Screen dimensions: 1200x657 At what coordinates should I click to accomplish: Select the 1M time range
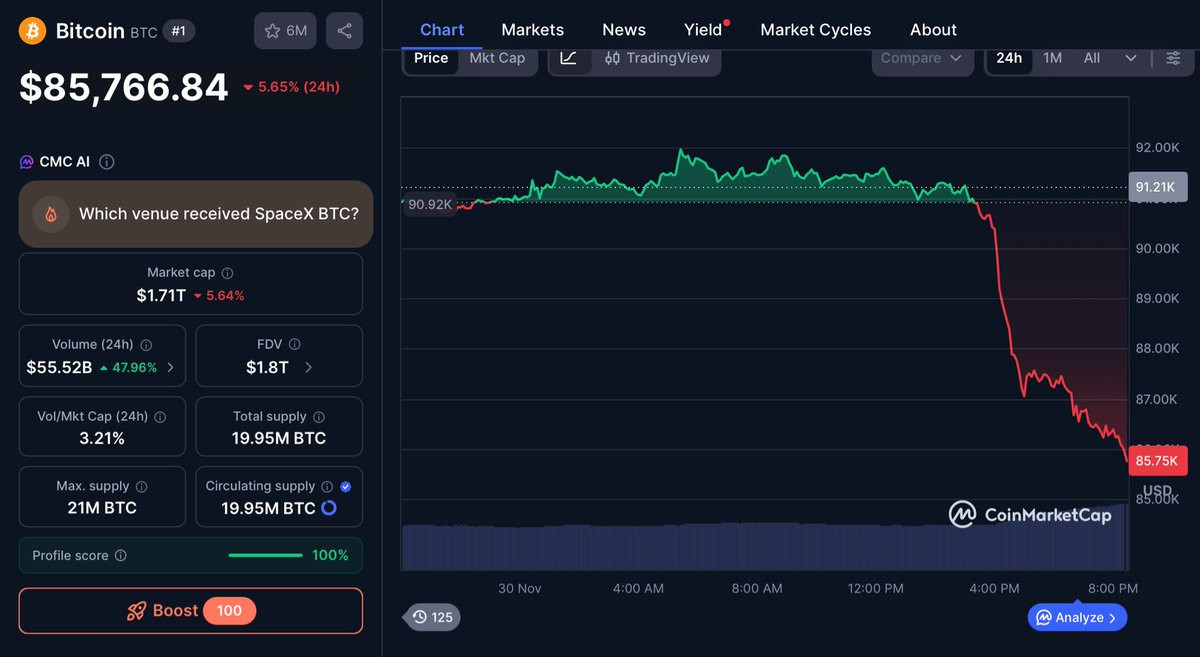1052,58
